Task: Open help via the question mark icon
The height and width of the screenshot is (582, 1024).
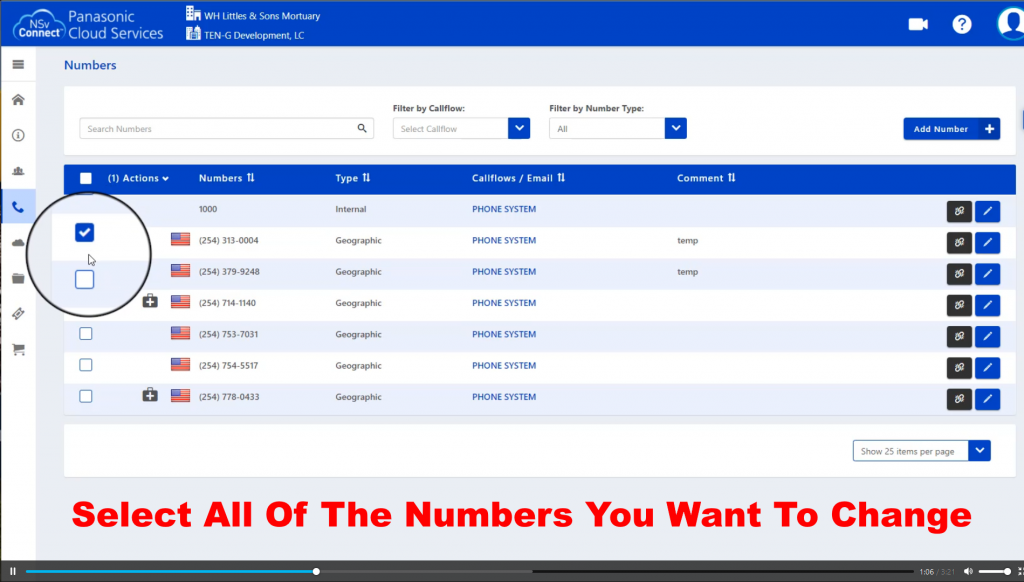Action: coord(961,24)
